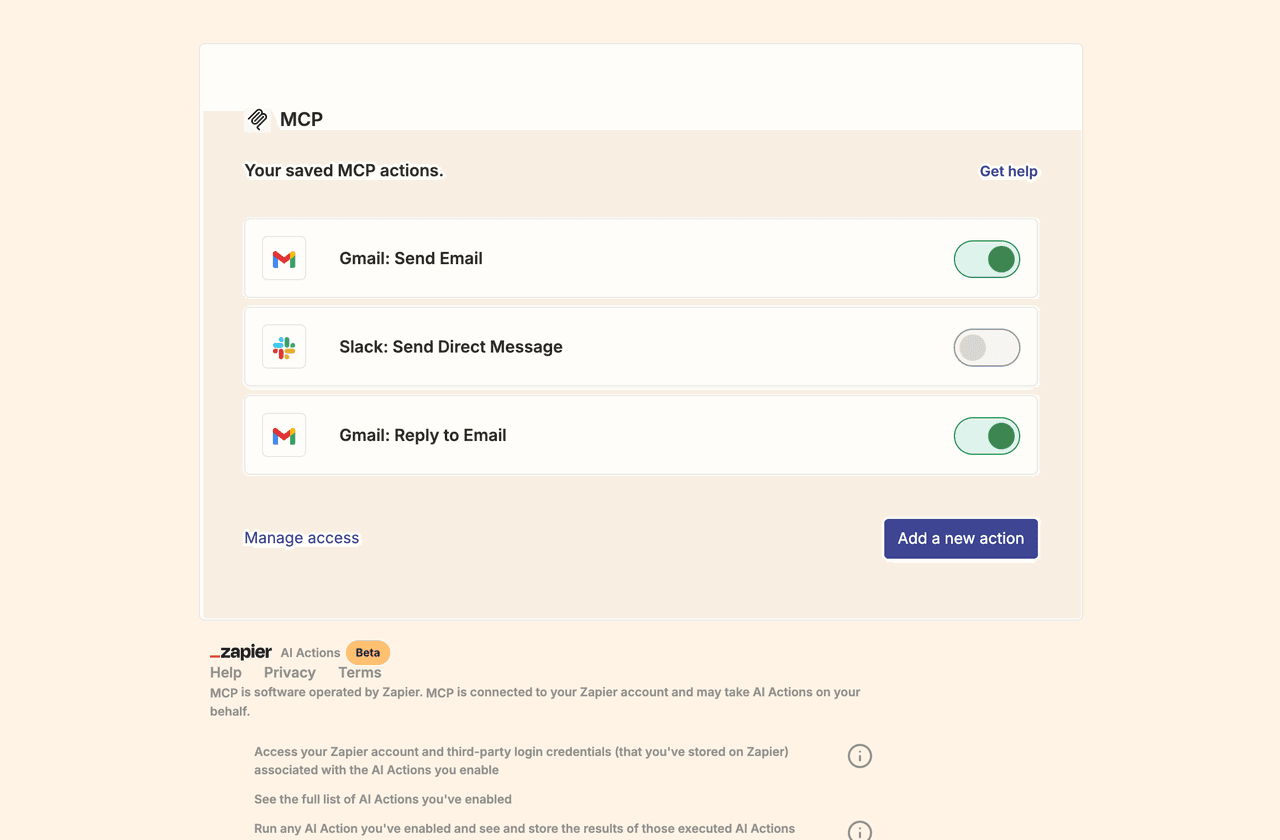The height and width of the screenshot is (840, 1280).
Task: Go to the Help footer link
Action: coord(226,673)
